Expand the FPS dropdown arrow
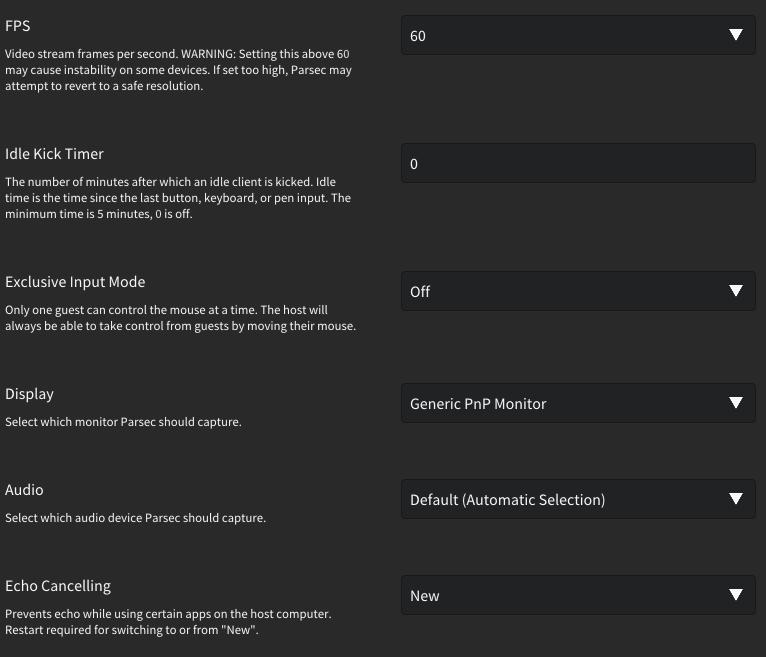 point(736,35)
